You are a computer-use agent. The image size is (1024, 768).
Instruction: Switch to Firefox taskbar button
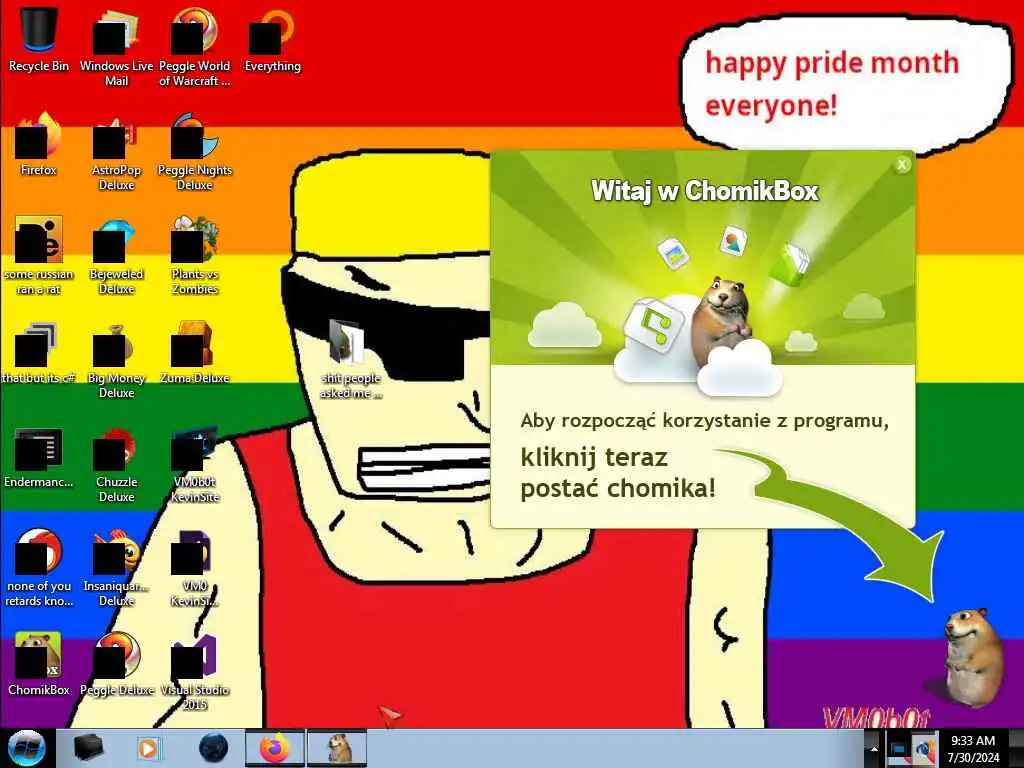(275, 748)
